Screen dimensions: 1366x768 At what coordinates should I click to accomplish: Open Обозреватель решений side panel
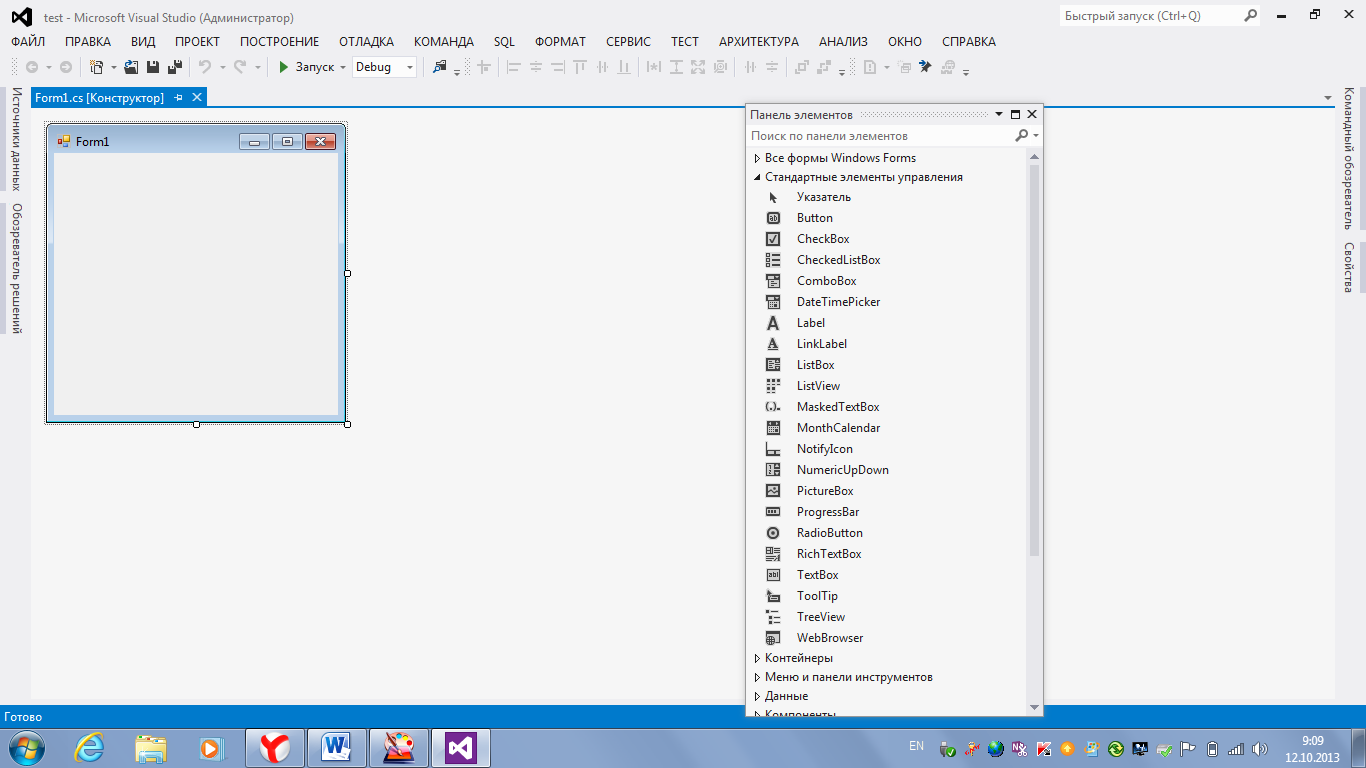[x=16, y=268]
